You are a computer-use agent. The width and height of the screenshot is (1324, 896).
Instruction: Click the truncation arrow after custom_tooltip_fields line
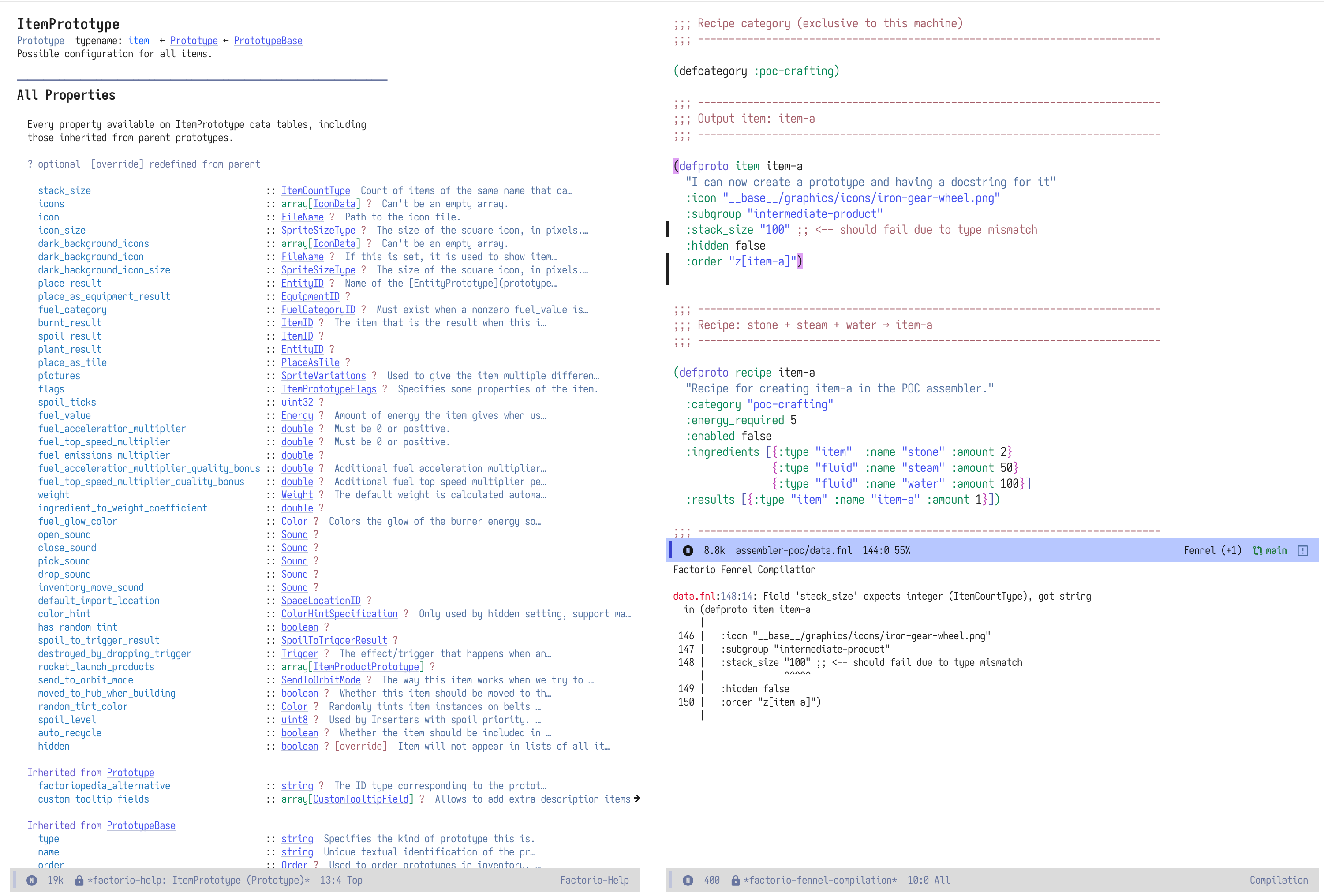click(x=636, y=798)
